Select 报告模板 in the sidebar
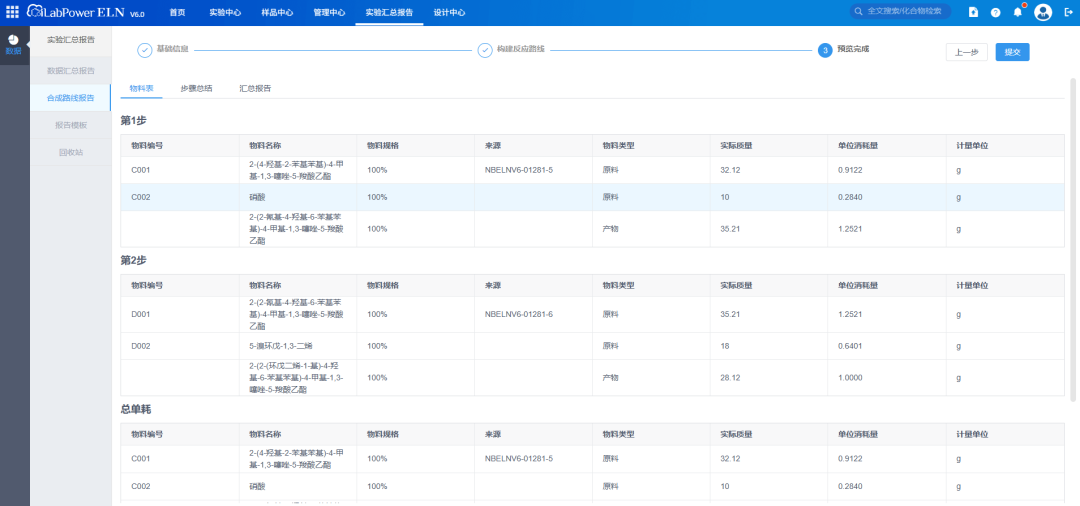This screenshot has width=1080, height=506. click(71, 125)
